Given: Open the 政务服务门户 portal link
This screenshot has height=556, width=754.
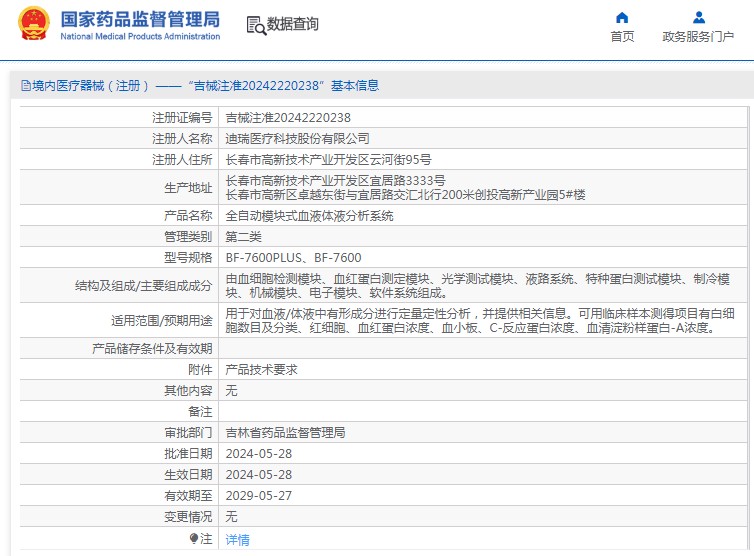Looking at the screenshot, I should 698,37.
